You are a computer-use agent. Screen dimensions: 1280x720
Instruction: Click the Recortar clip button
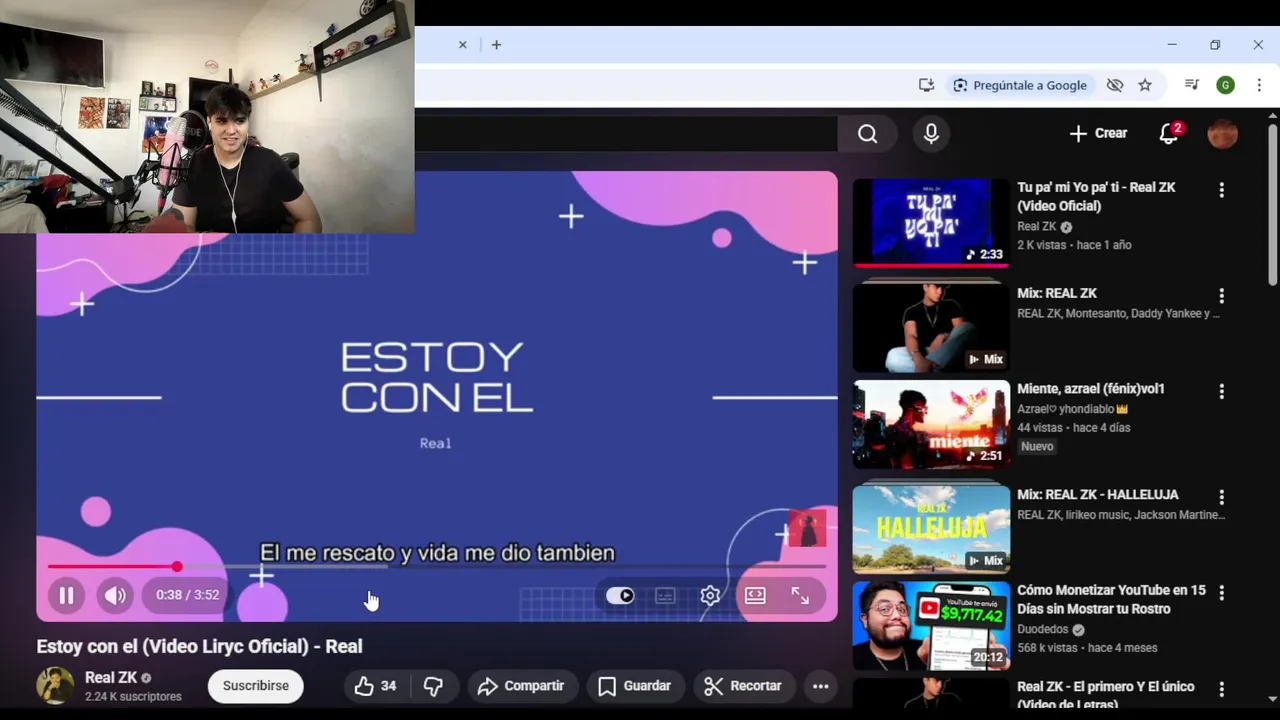tap(743, 686)
